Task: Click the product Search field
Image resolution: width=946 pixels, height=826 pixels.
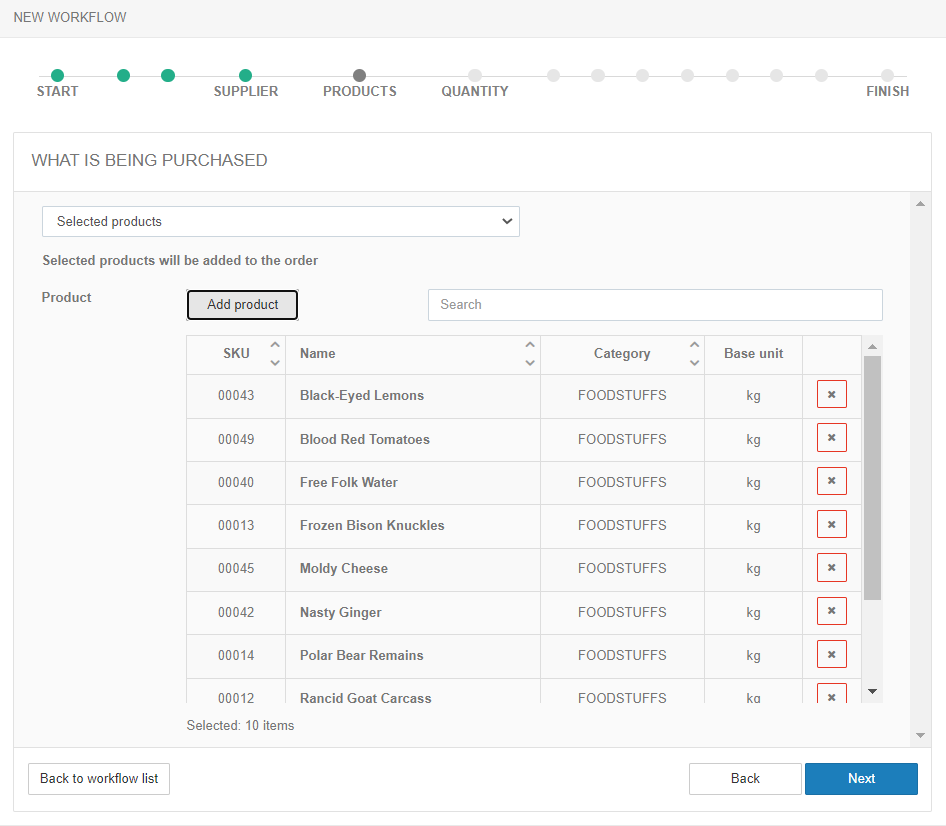Action: 655,305
